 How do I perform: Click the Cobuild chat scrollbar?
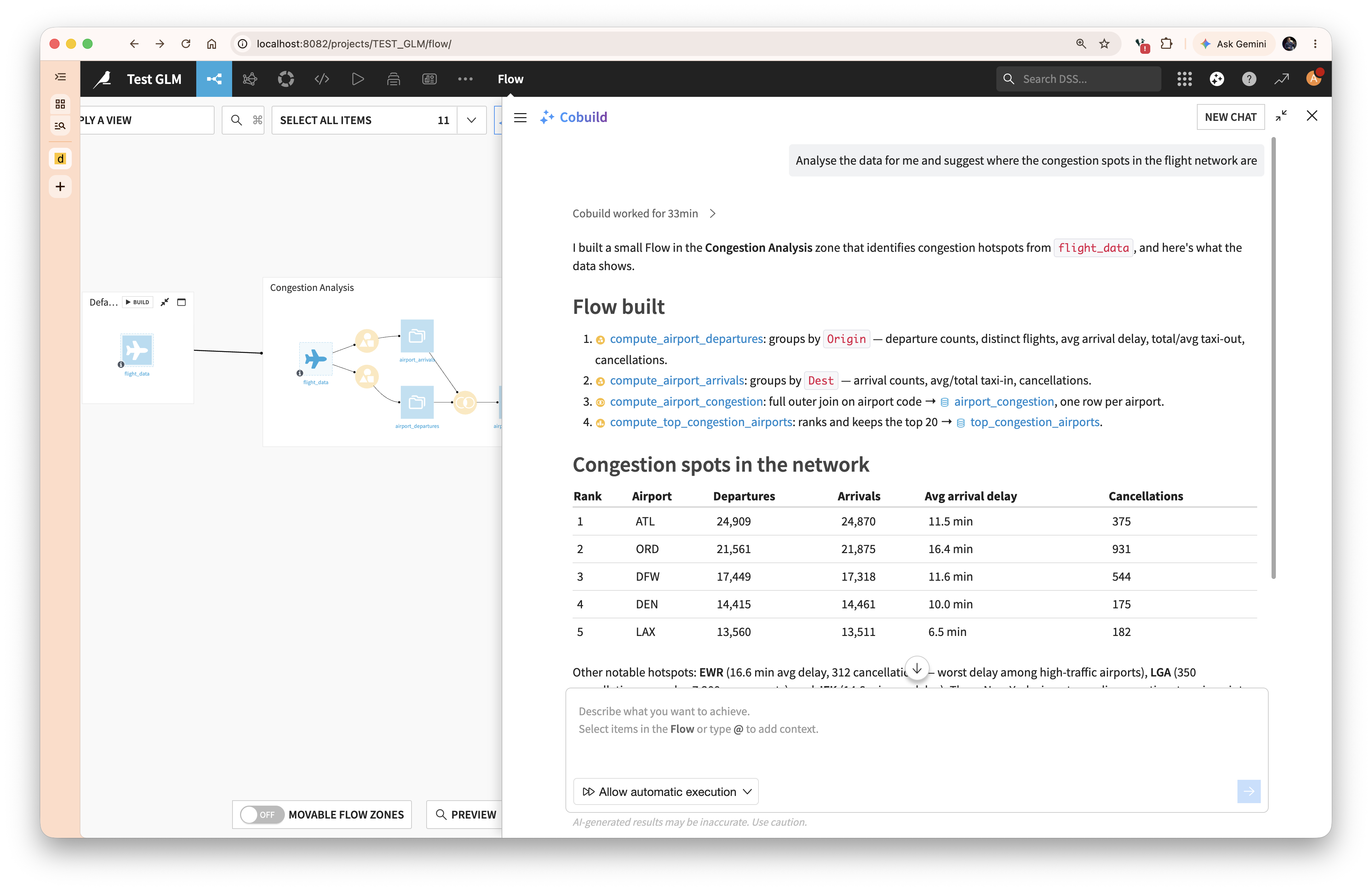click(x=1273, y=357)
